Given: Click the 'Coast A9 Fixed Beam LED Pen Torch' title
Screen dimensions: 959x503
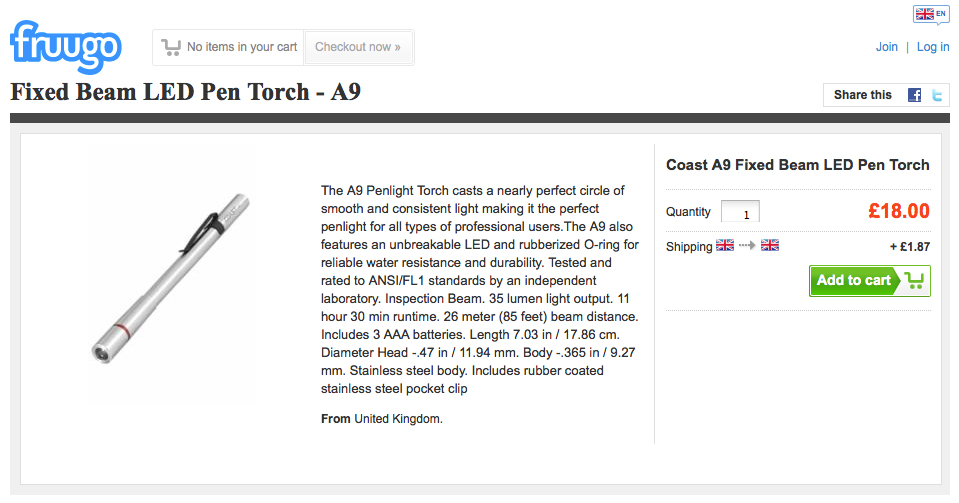Looking at the screenshot, I should [x=797, y=165].
